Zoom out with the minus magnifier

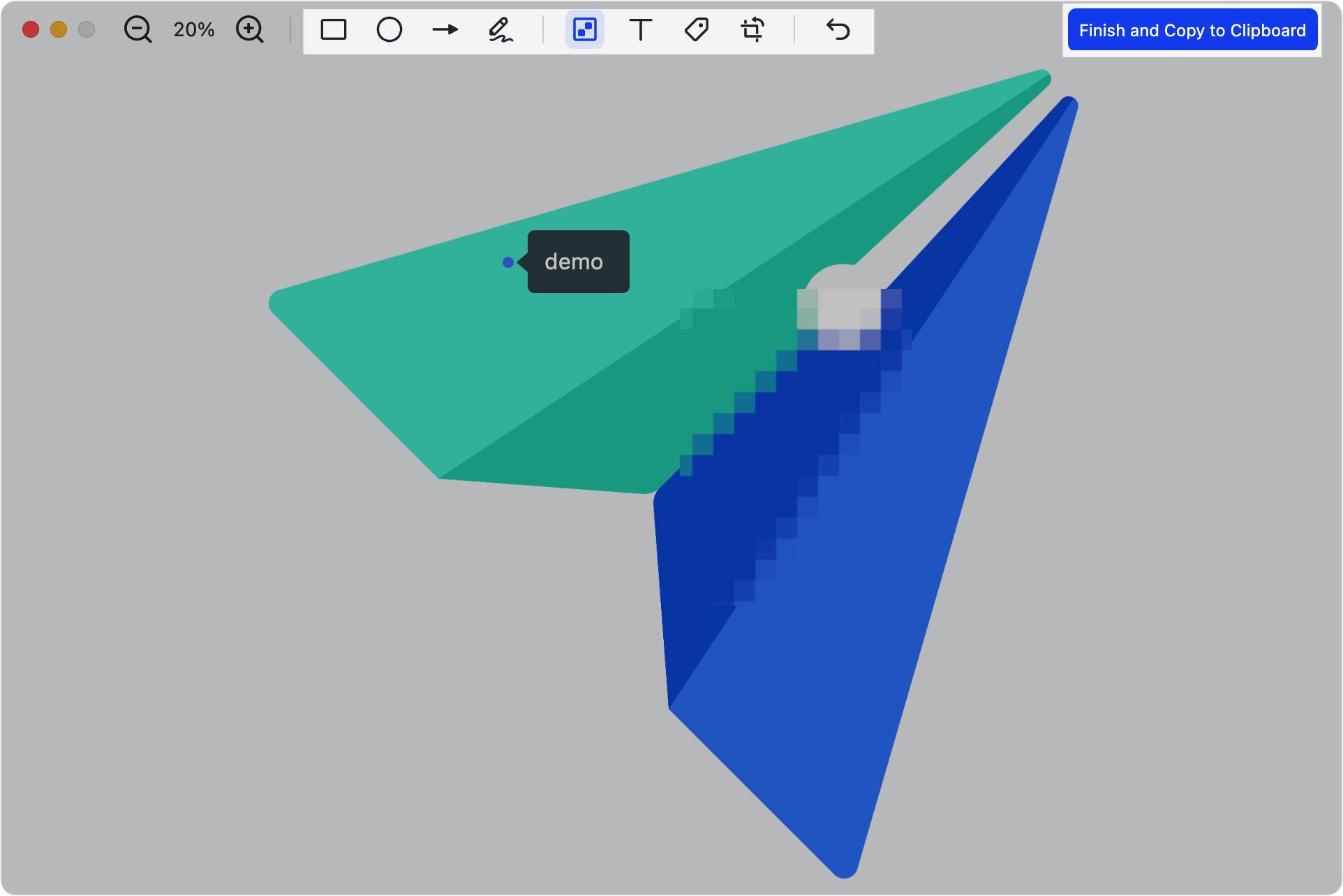[x=138, y=30]
